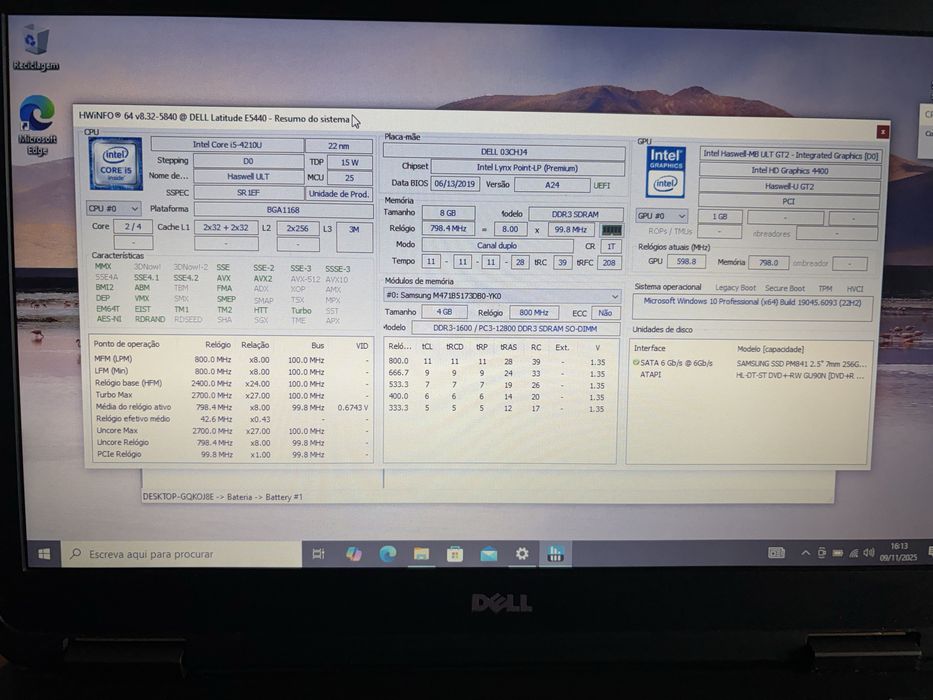
Task: Open the volume speaker tray icon
Action: click(x=869, y=553)
